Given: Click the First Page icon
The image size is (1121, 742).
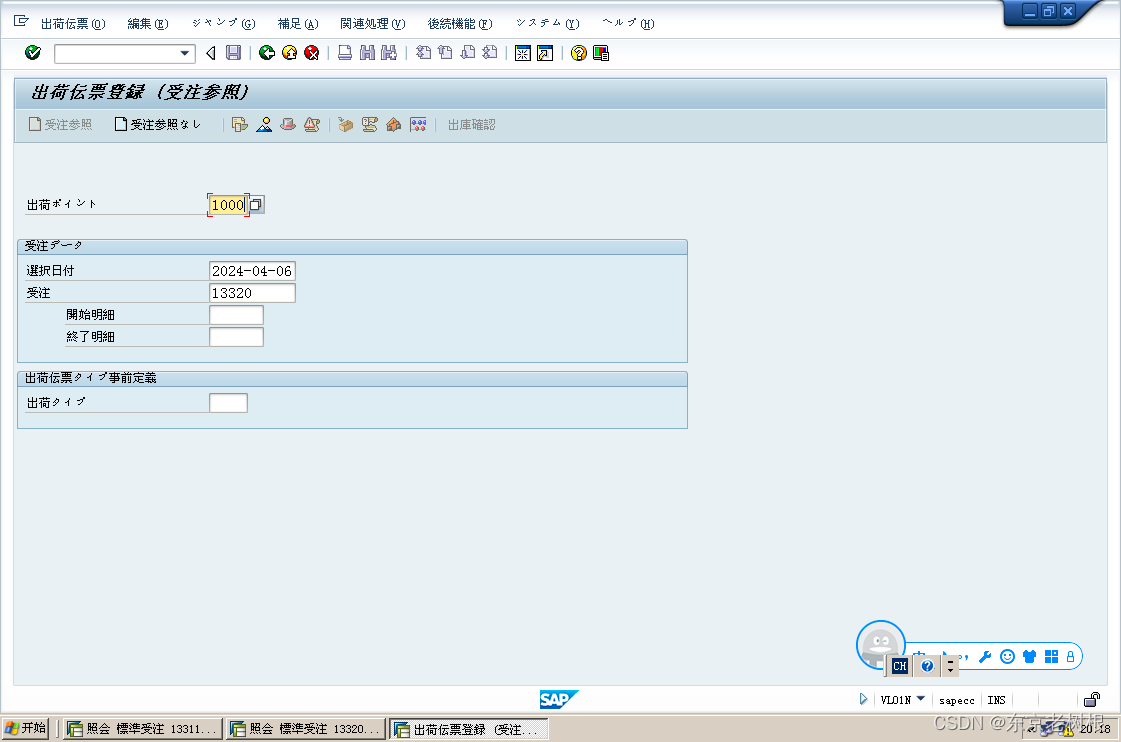Looking at the screenshot, I should tap(423, 53).
